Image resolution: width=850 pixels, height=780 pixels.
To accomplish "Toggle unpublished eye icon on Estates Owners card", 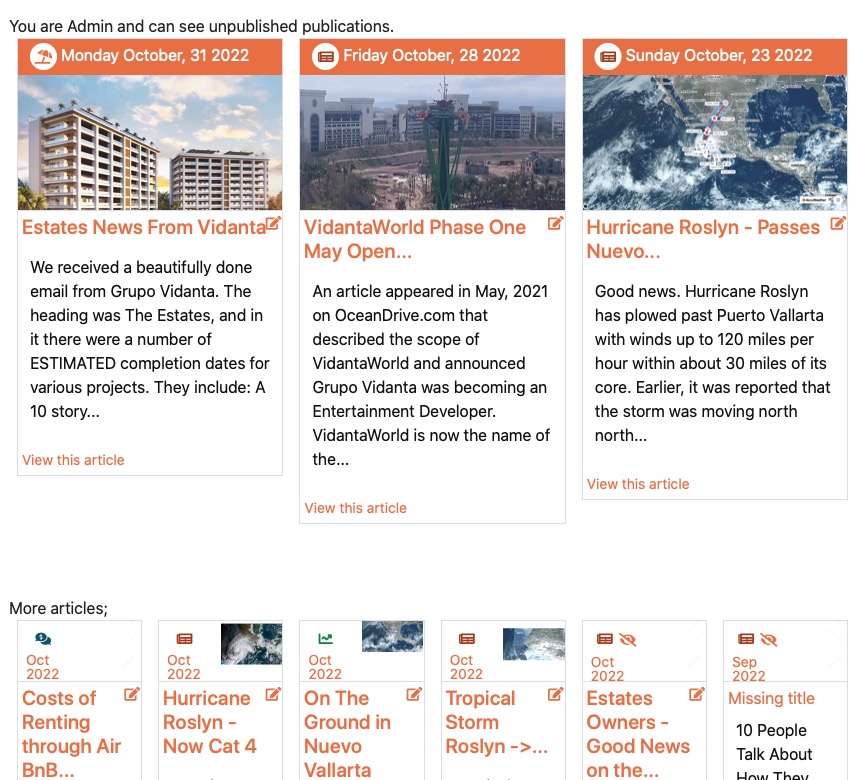I will click(x=628, y=639).
